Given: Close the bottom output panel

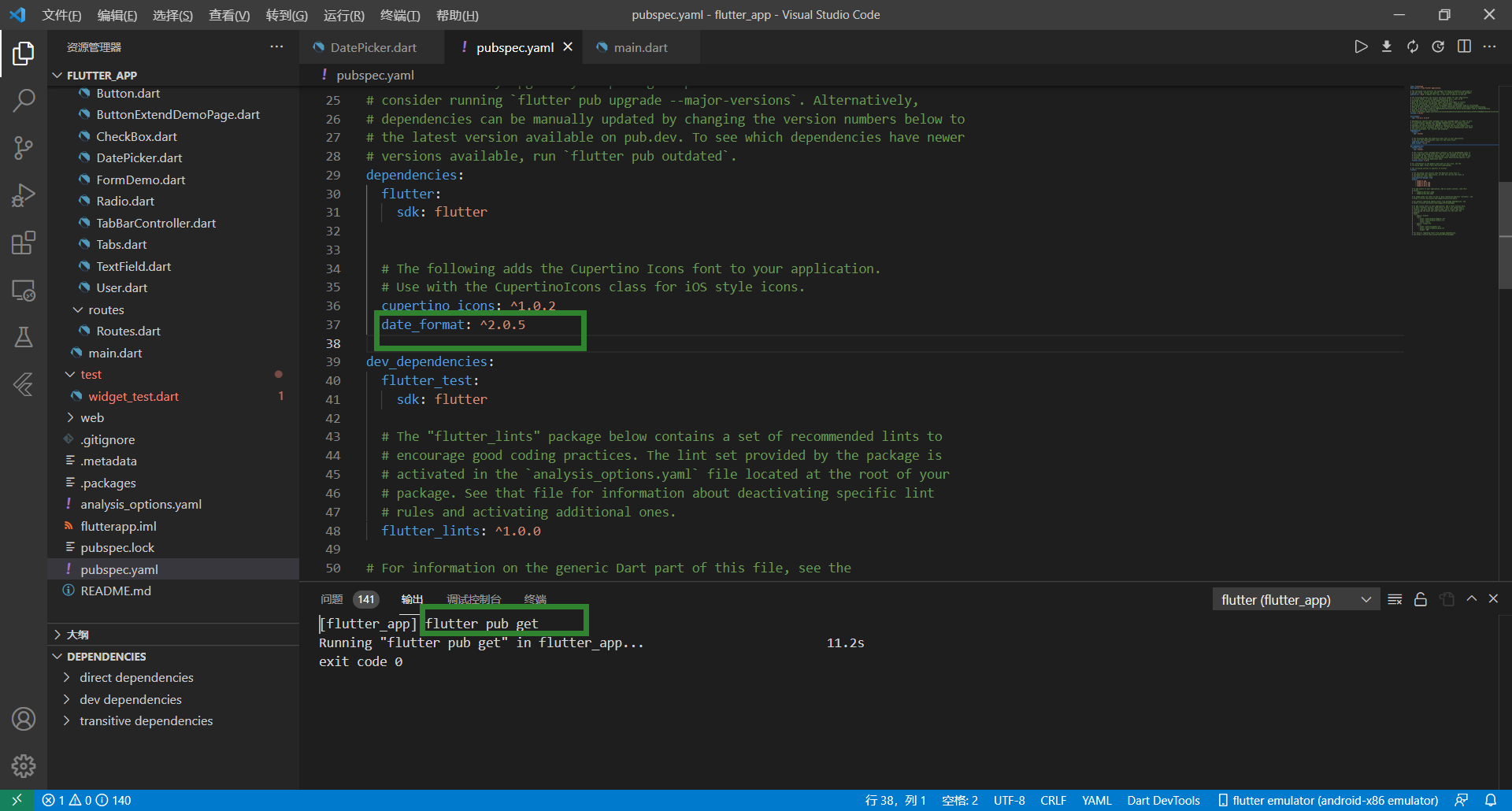Looking at the screenshot, I should (1493, 599).
